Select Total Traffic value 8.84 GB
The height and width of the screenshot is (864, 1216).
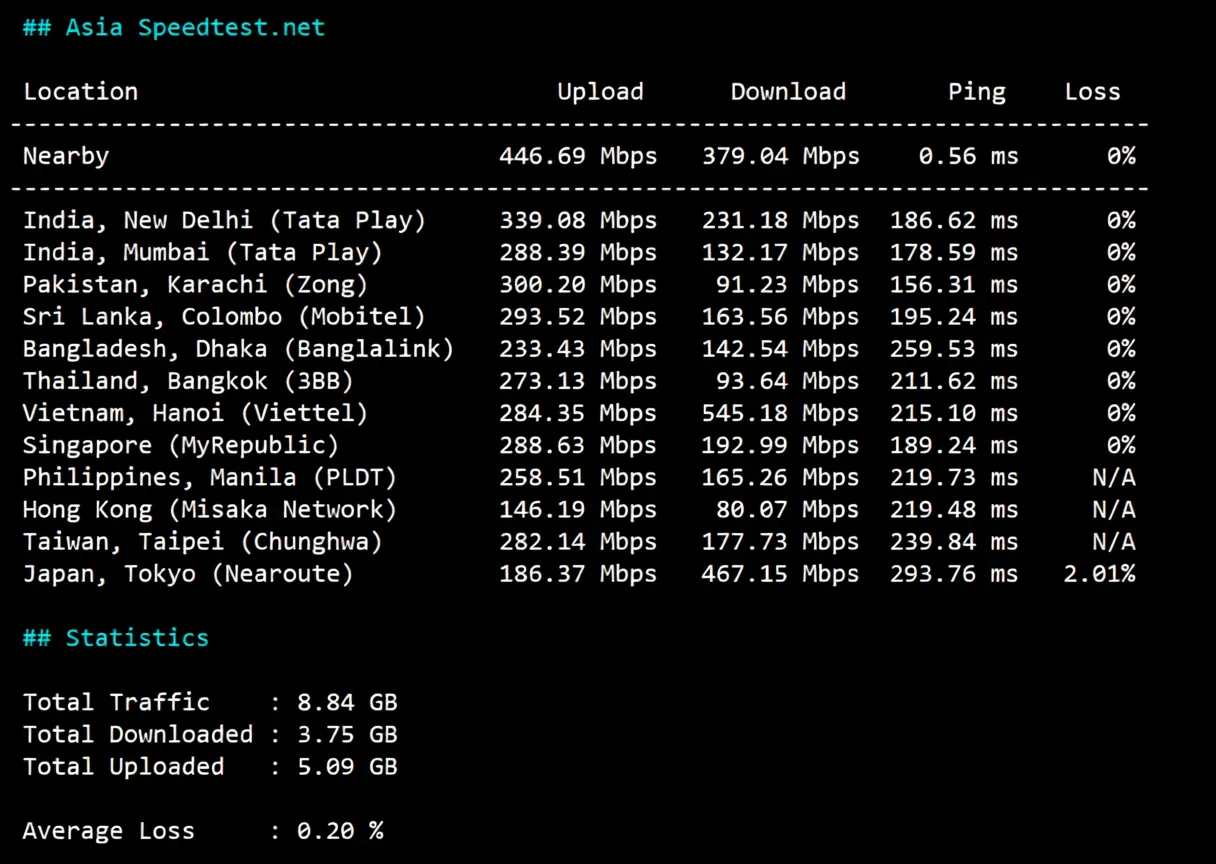(347, 702)
